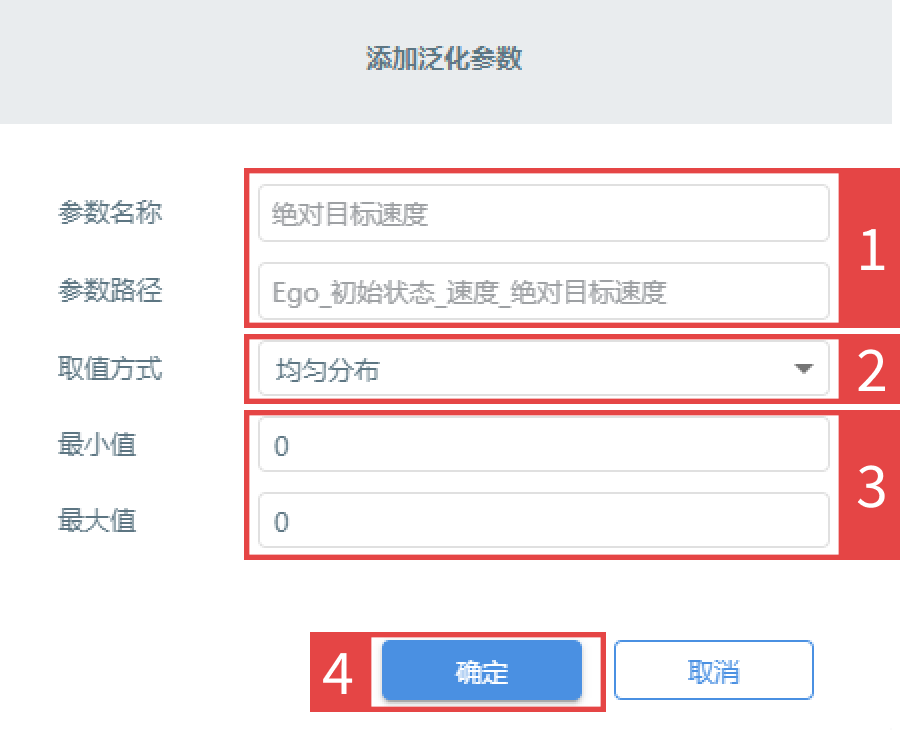Click the 添加泛化参数 dialog title
The image size is (900, 730).
pyautogui.click(x=444, y=59)
